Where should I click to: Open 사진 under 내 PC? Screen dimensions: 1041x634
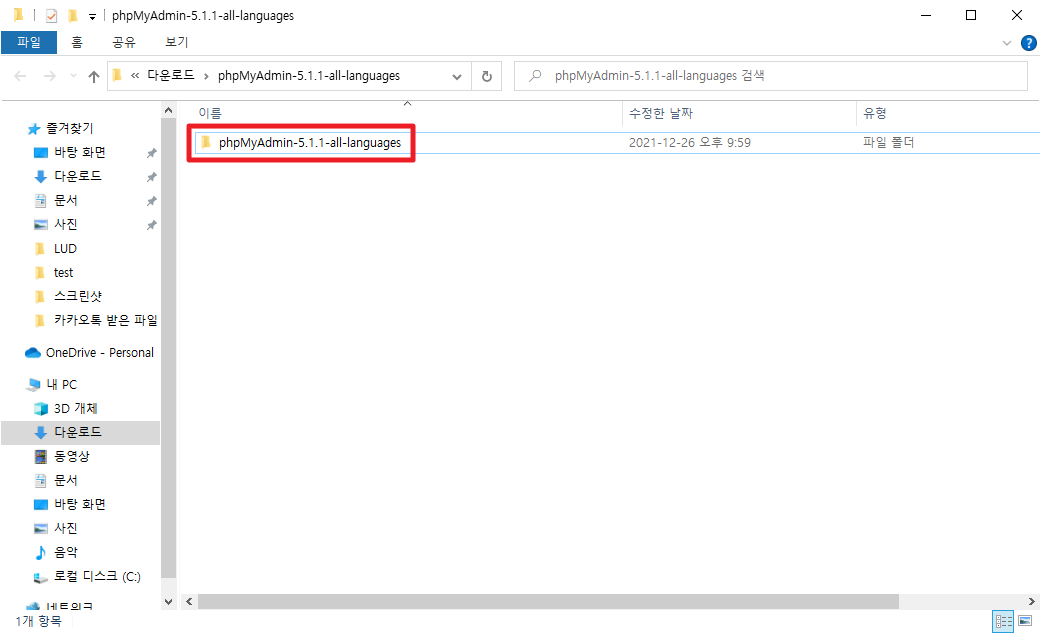coord(66,528)
